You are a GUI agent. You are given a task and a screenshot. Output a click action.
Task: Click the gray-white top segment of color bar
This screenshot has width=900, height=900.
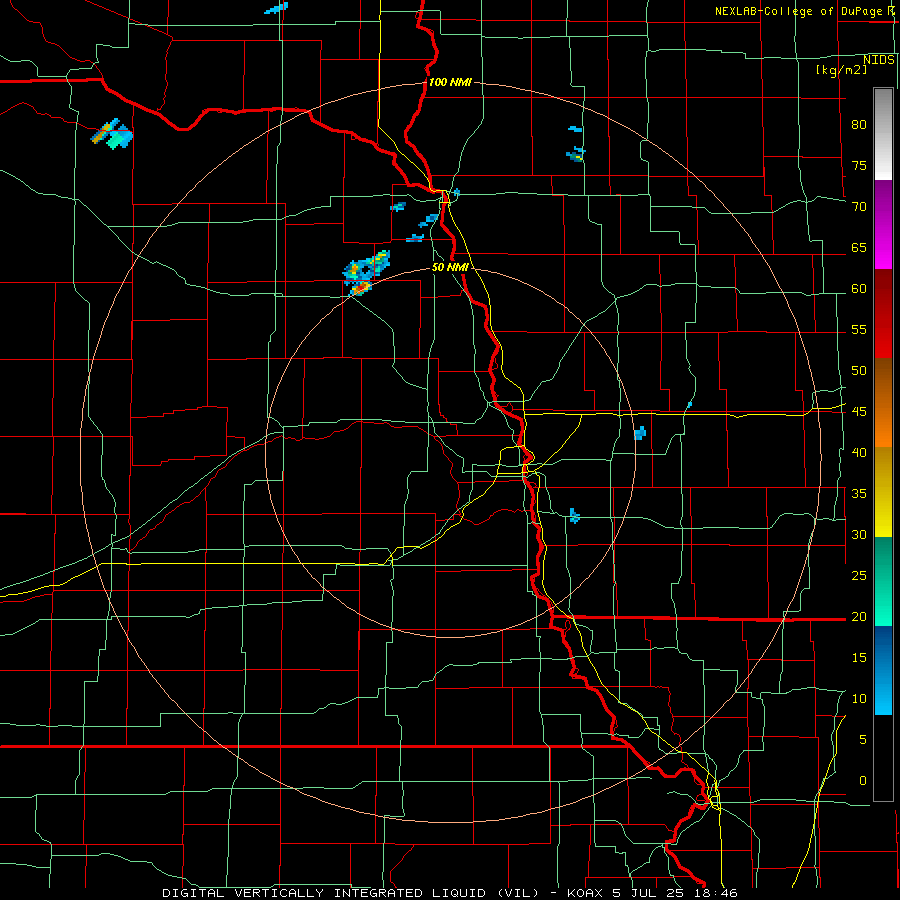[x=883, y=134]
